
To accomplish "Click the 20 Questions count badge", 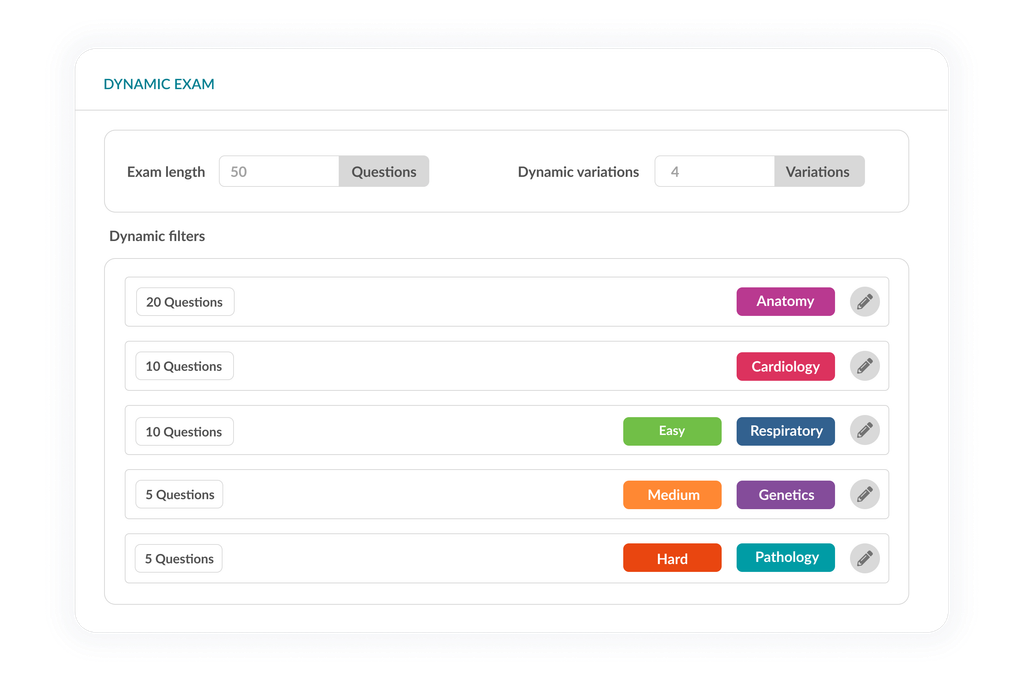I will point(184,301).
